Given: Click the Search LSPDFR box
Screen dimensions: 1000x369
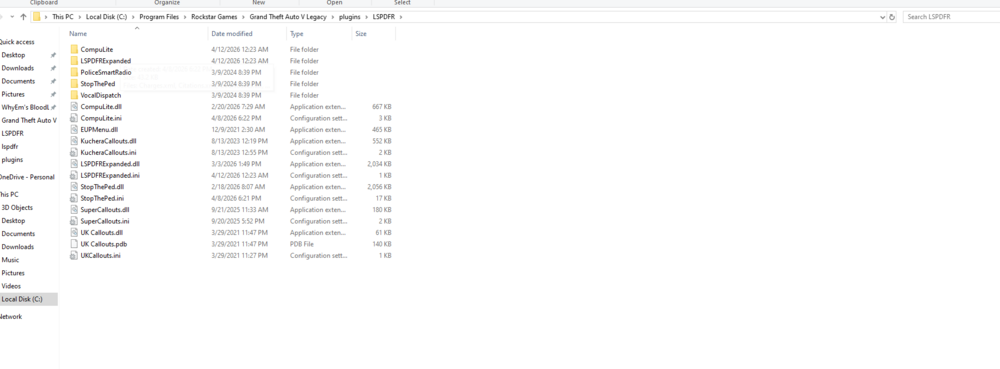Looking at the screenshot, I should pyautogui.click(x=952, y=17).
